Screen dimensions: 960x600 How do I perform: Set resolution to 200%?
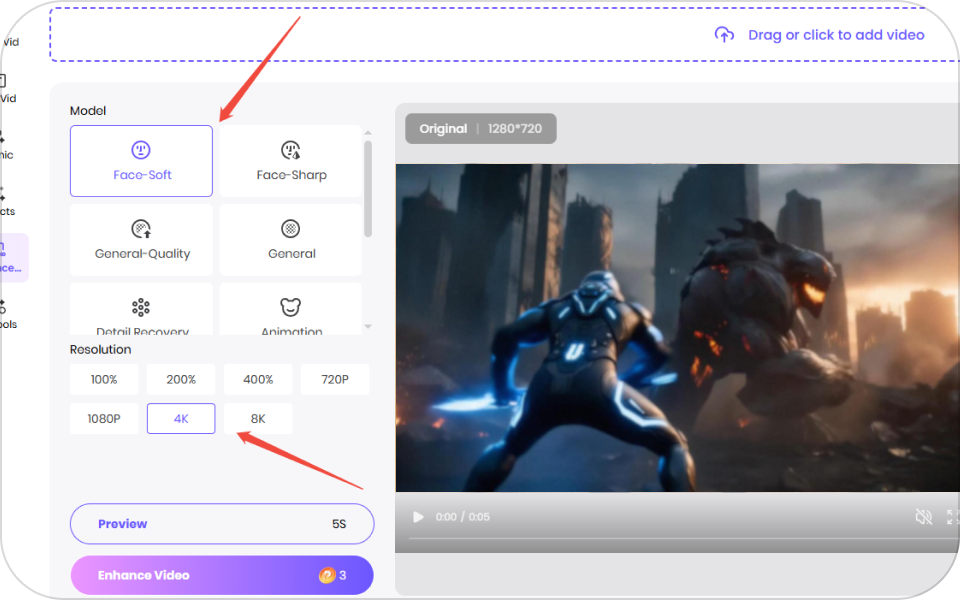click(181, 380)
